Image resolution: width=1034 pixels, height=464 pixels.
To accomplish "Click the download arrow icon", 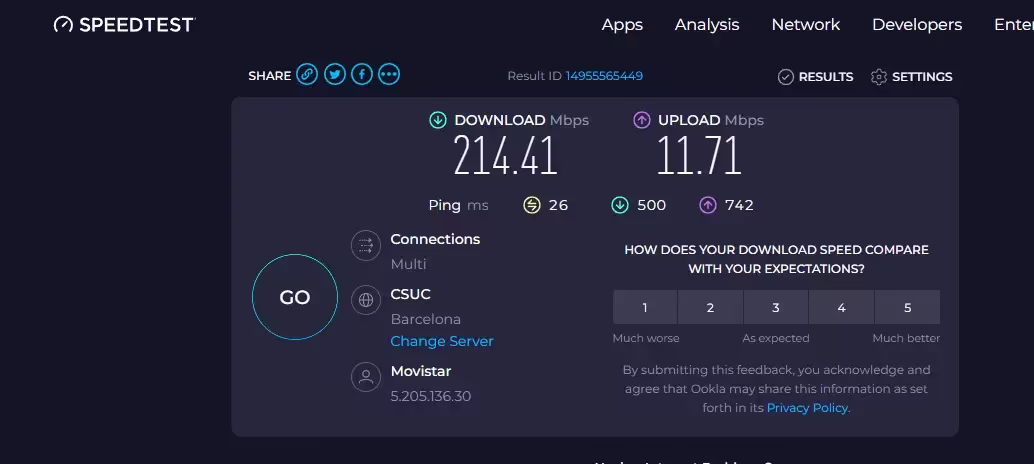I will point(438,120).
